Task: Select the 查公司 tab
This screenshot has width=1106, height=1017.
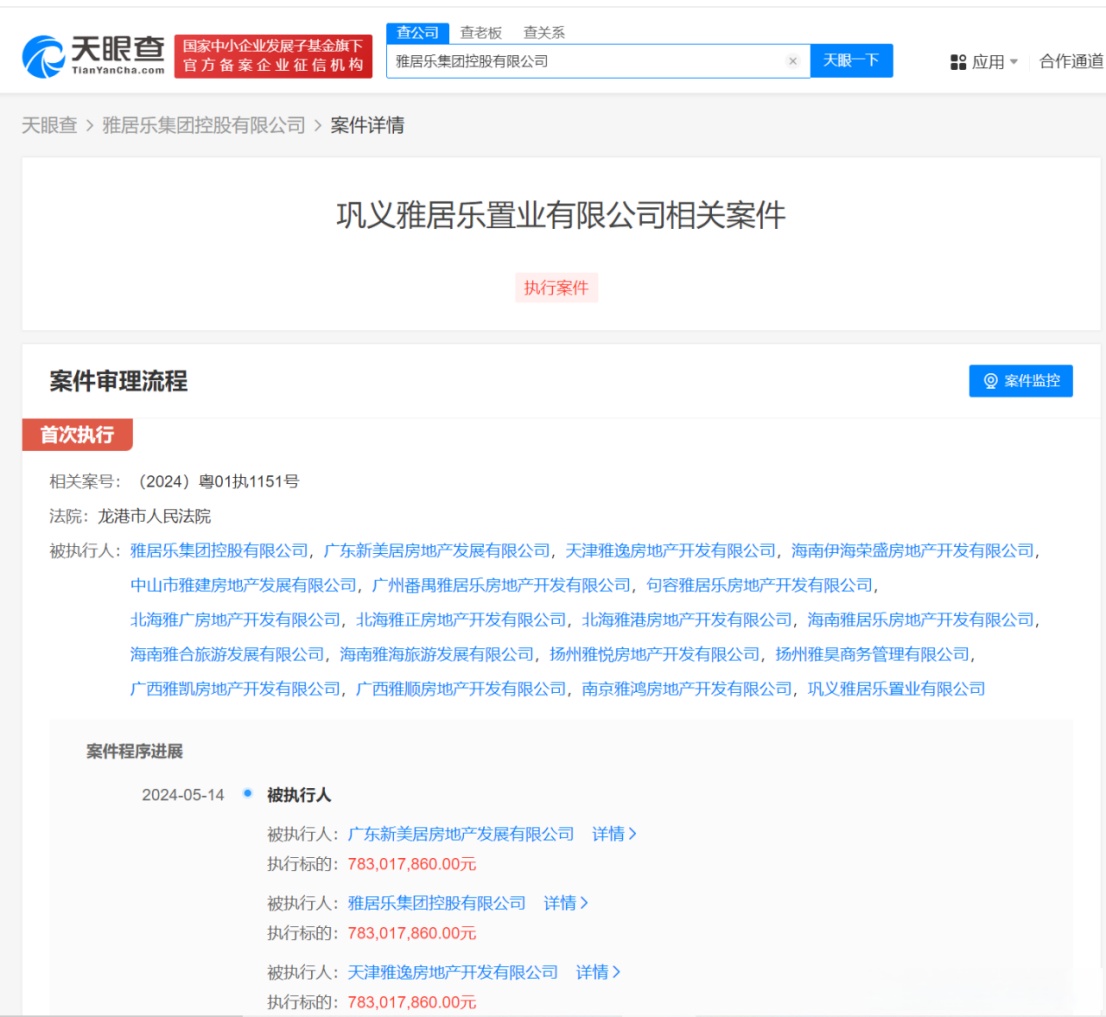Action: [x=418, y=32]
